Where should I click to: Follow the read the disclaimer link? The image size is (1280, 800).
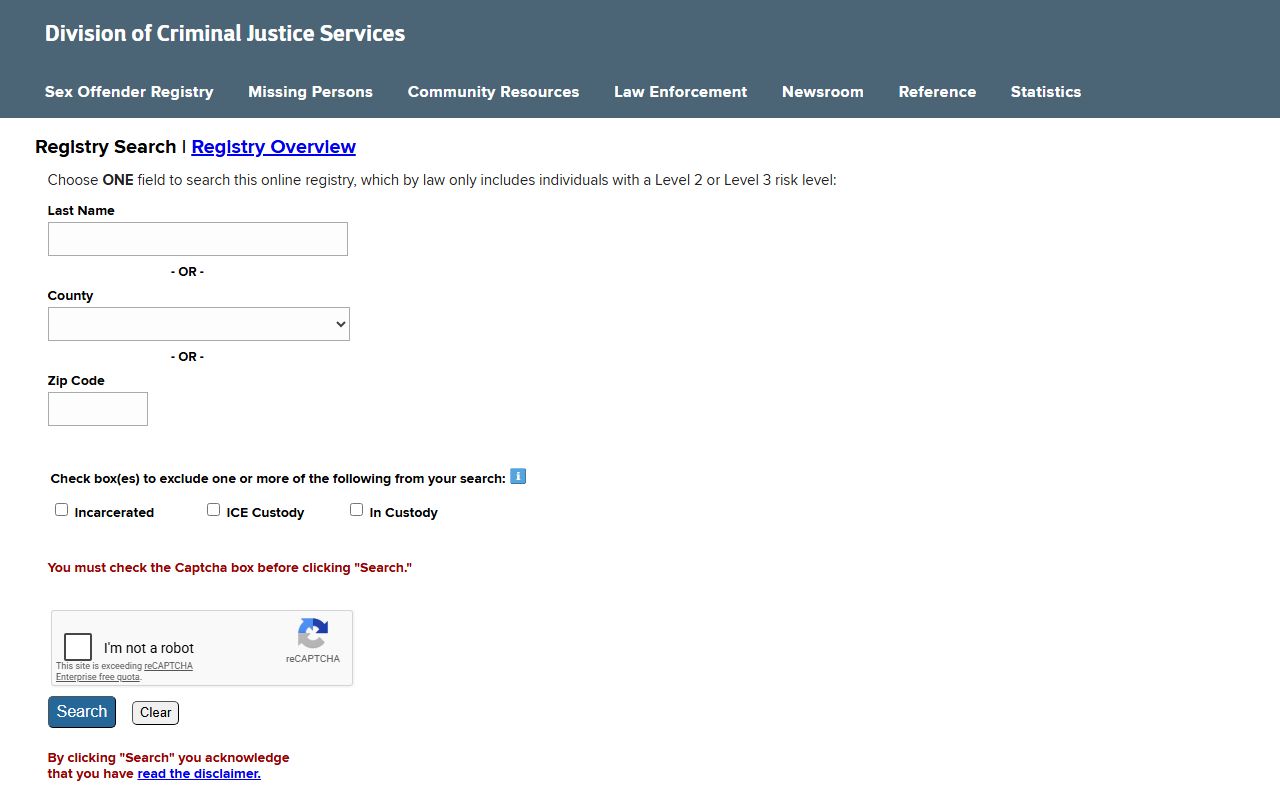pyautogui.click(x=199, y=774)
